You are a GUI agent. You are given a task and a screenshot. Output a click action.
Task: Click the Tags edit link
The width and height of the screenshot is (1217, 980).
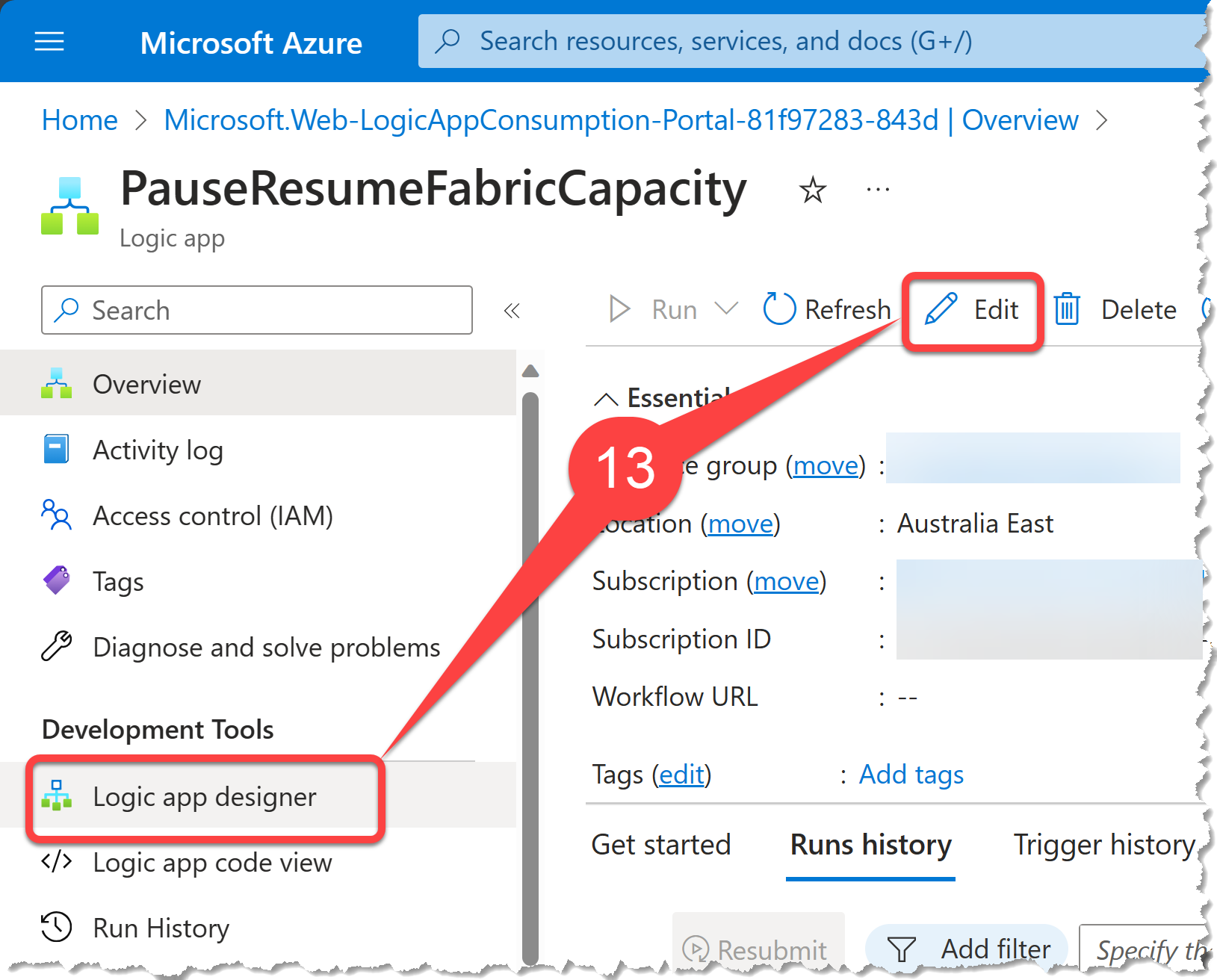(682, 775)
